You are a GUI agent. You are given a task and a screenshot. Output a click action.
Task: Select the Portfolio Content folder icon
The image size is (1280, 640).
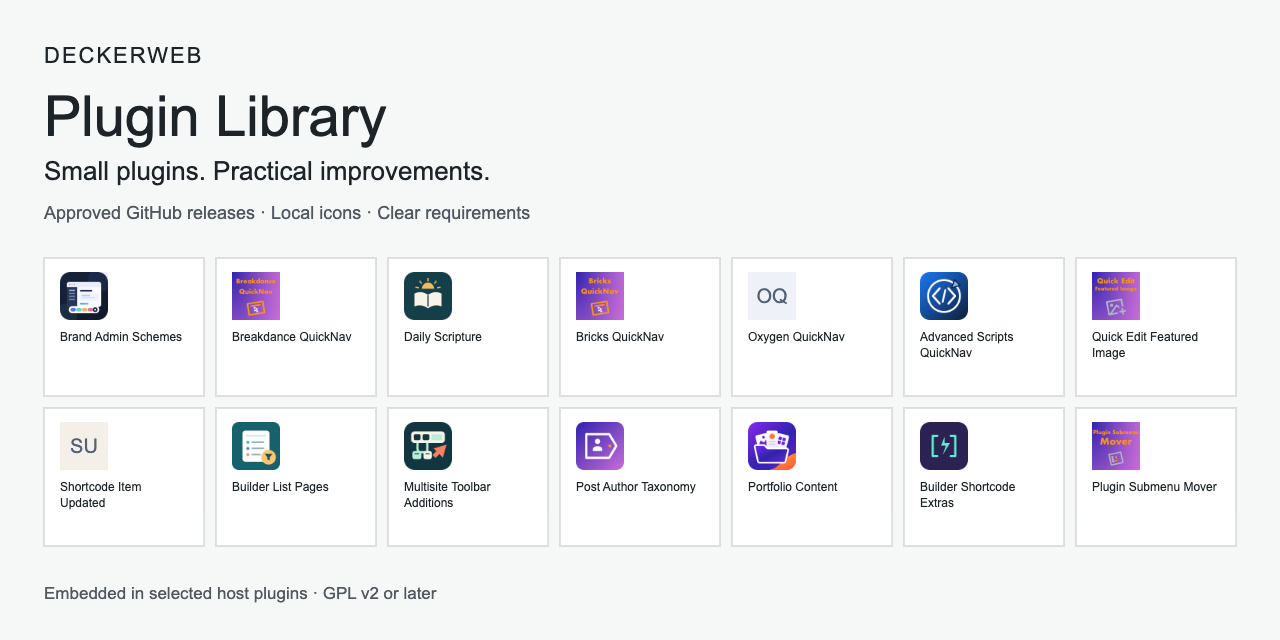(x=772, y=446)
